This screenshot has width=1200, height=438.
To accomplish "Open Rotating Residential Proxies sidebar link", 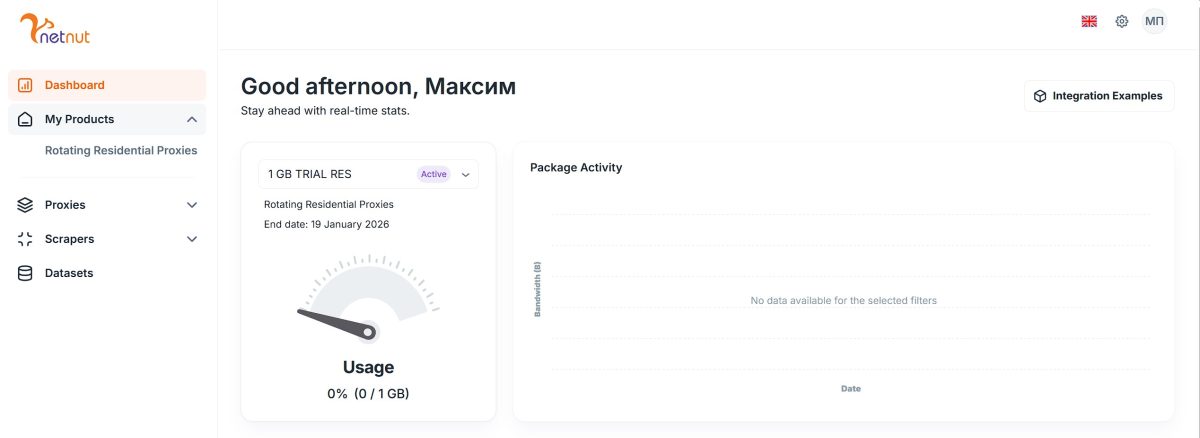I will (x=121, y=150).
